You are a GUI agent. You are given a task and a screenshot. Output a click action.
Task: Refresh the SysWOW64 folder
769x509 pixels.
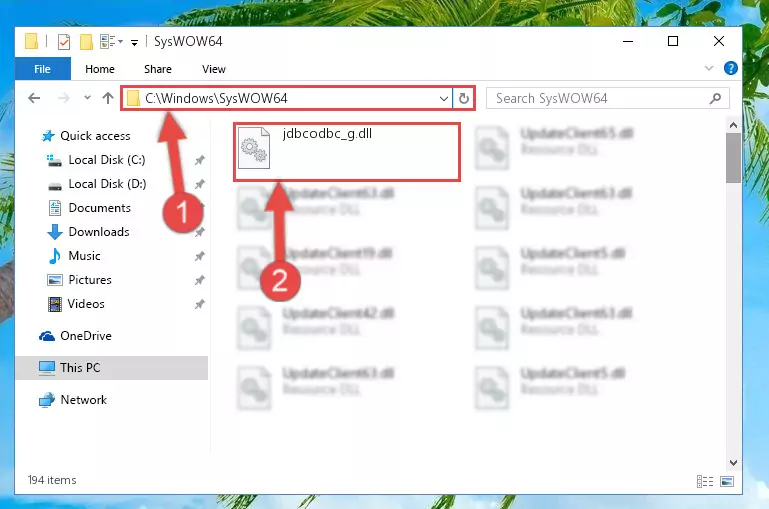(463, 99)
